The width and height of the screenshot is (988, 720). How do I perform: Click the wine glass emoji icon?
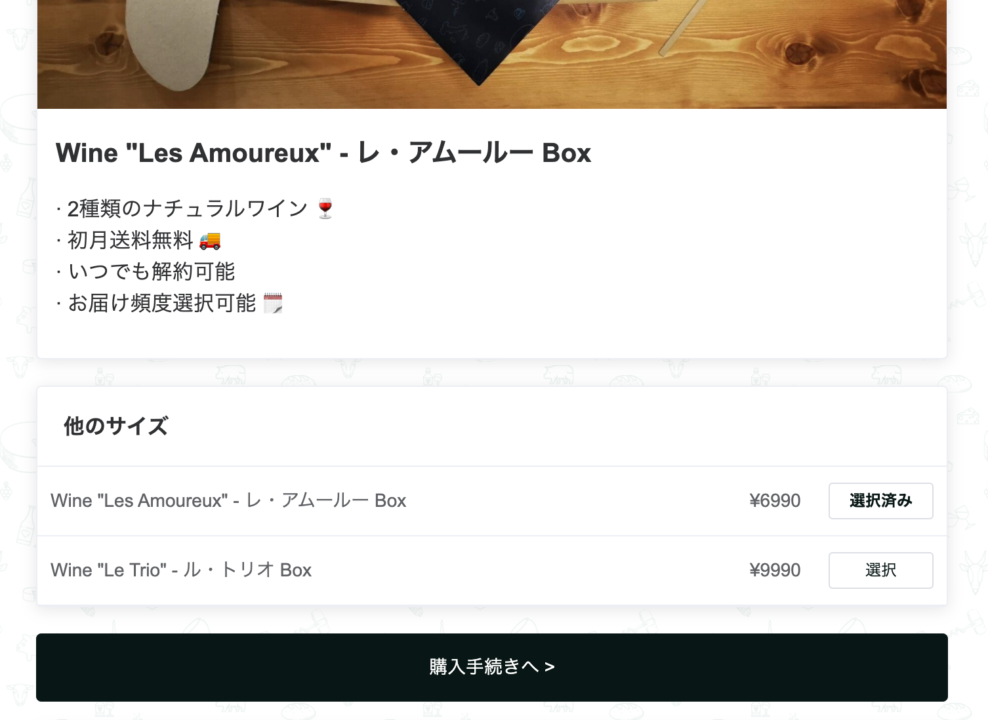click(x=325, y=209)
